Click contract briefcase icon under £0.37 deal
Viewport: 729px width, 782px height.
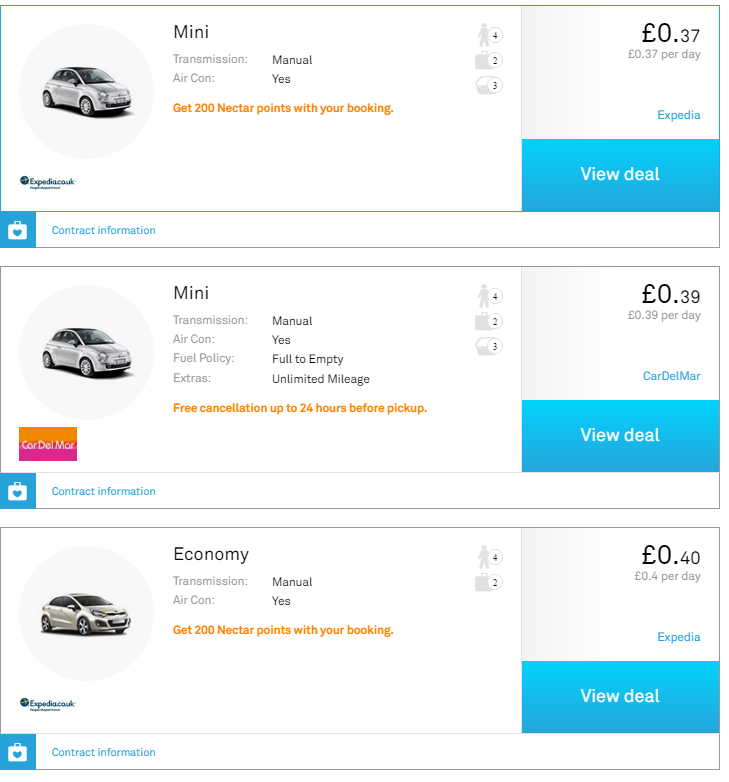point(17,230)
